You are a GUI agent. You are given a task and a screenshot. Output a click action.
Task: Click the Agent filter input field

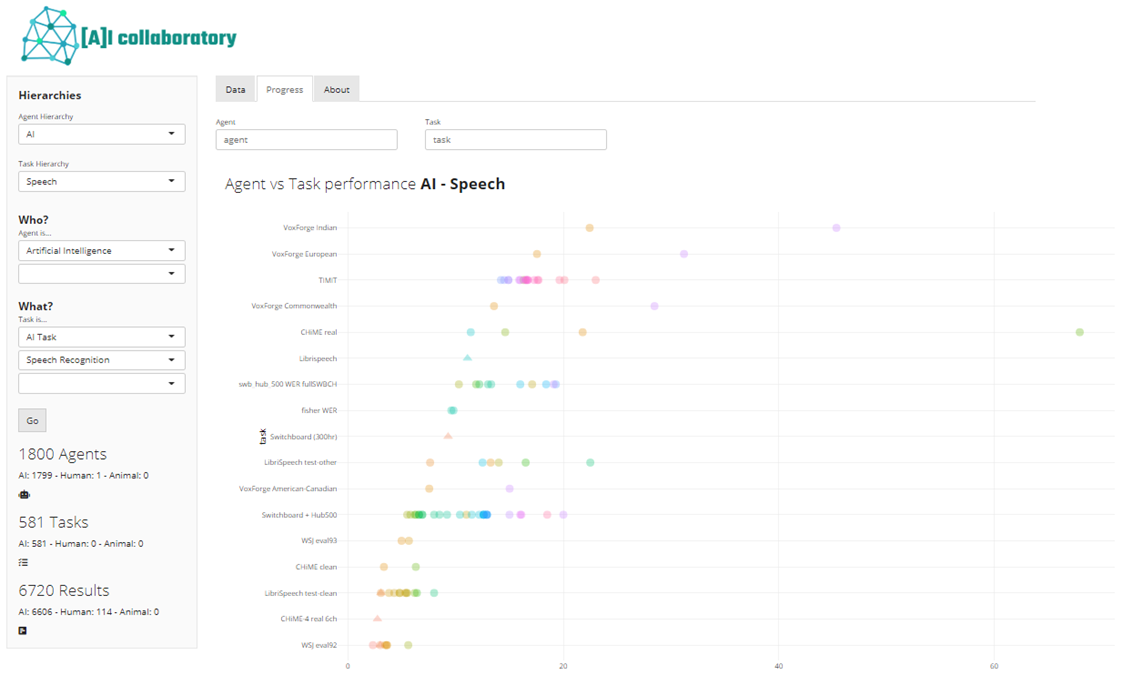pyautogui.click(x=306, y=140)
